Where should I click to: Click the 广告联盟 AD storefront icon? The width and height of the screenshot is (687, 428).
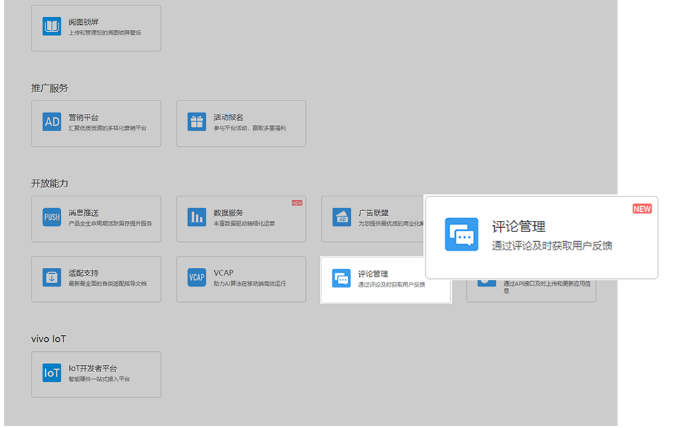click(342, 217)
